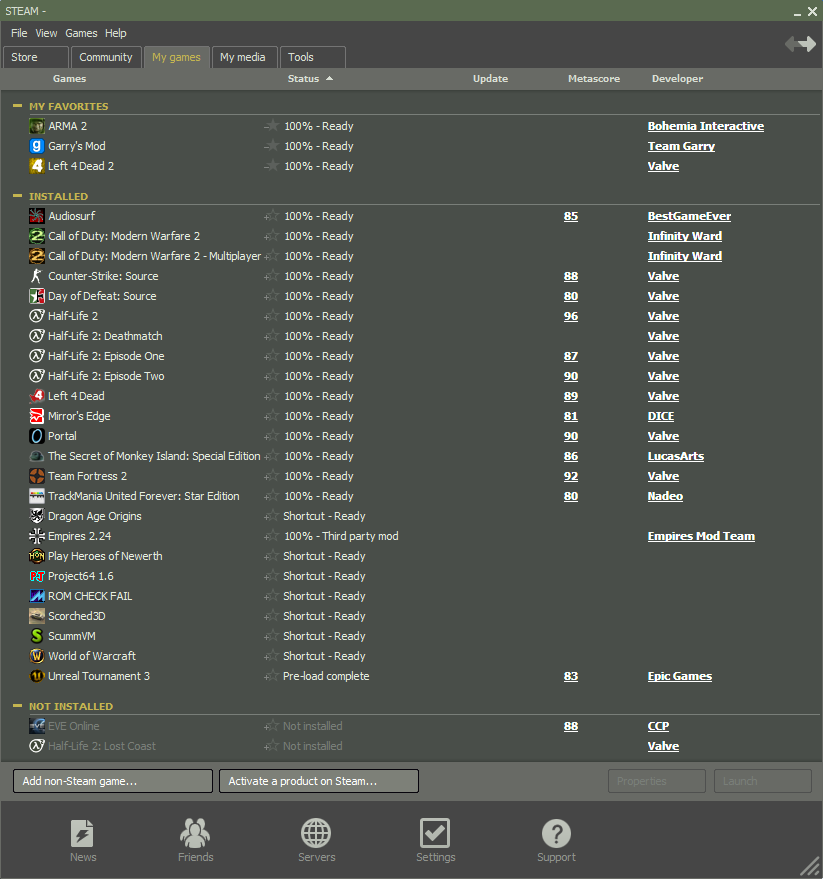Click the World of Warcraft icon
The width and height of the screenshot is (823, 879).
36,656
